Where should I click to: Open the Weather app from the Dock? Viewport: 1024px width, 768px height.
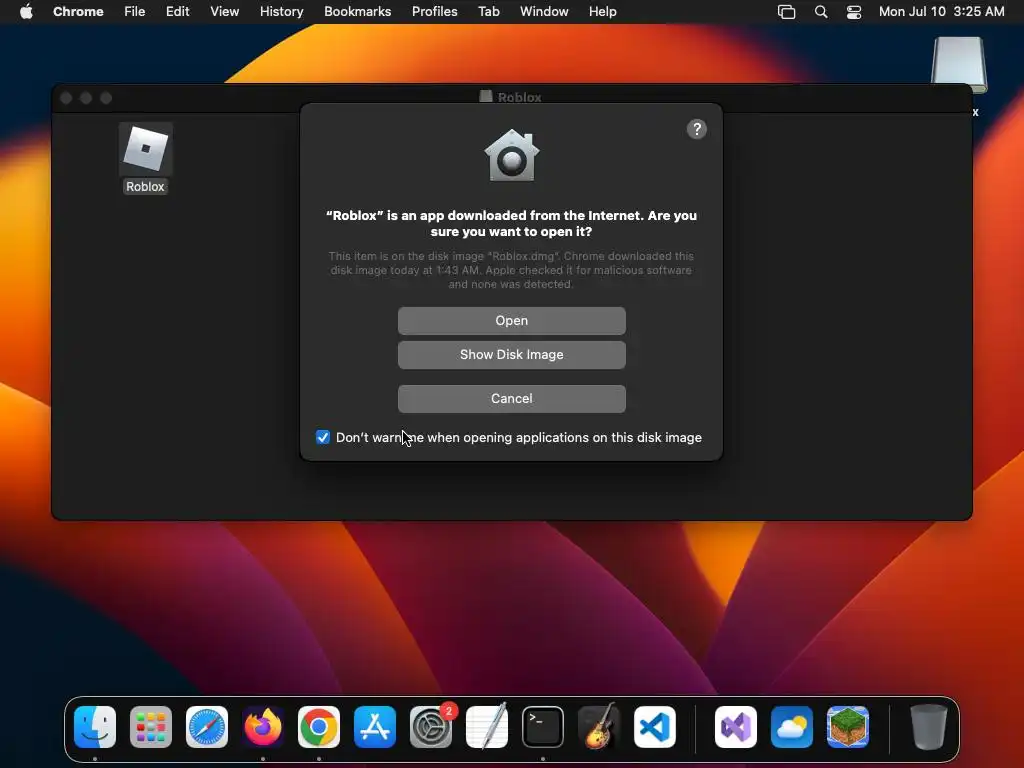pyautogui.click(x=792, y=727)
